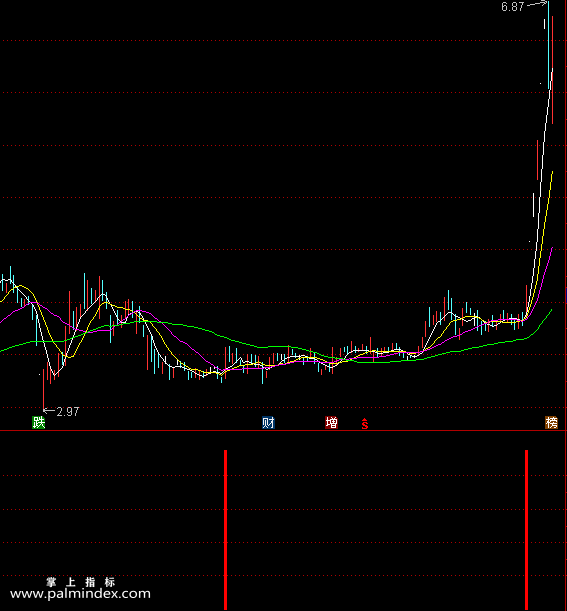567x611 pixels.
Task: Open the www.palmindex.com watermark link
Action: point(80,594)
